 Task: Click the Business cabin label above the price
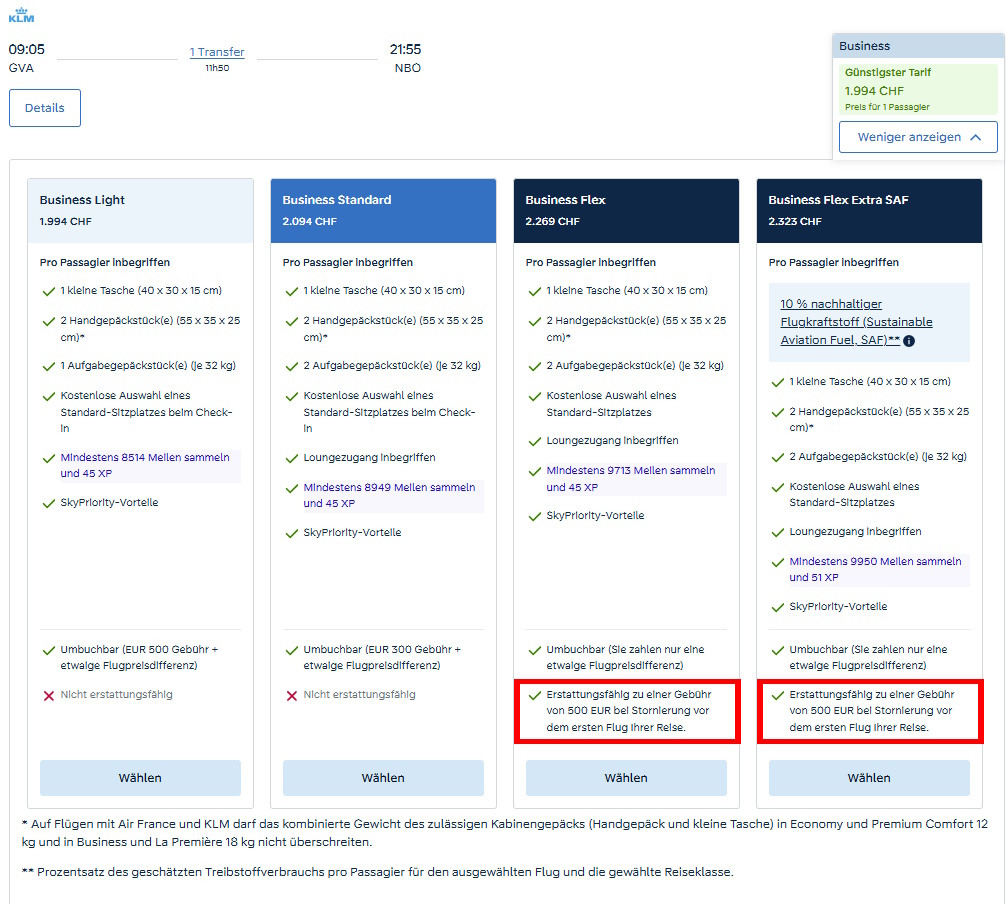(862, 45)
